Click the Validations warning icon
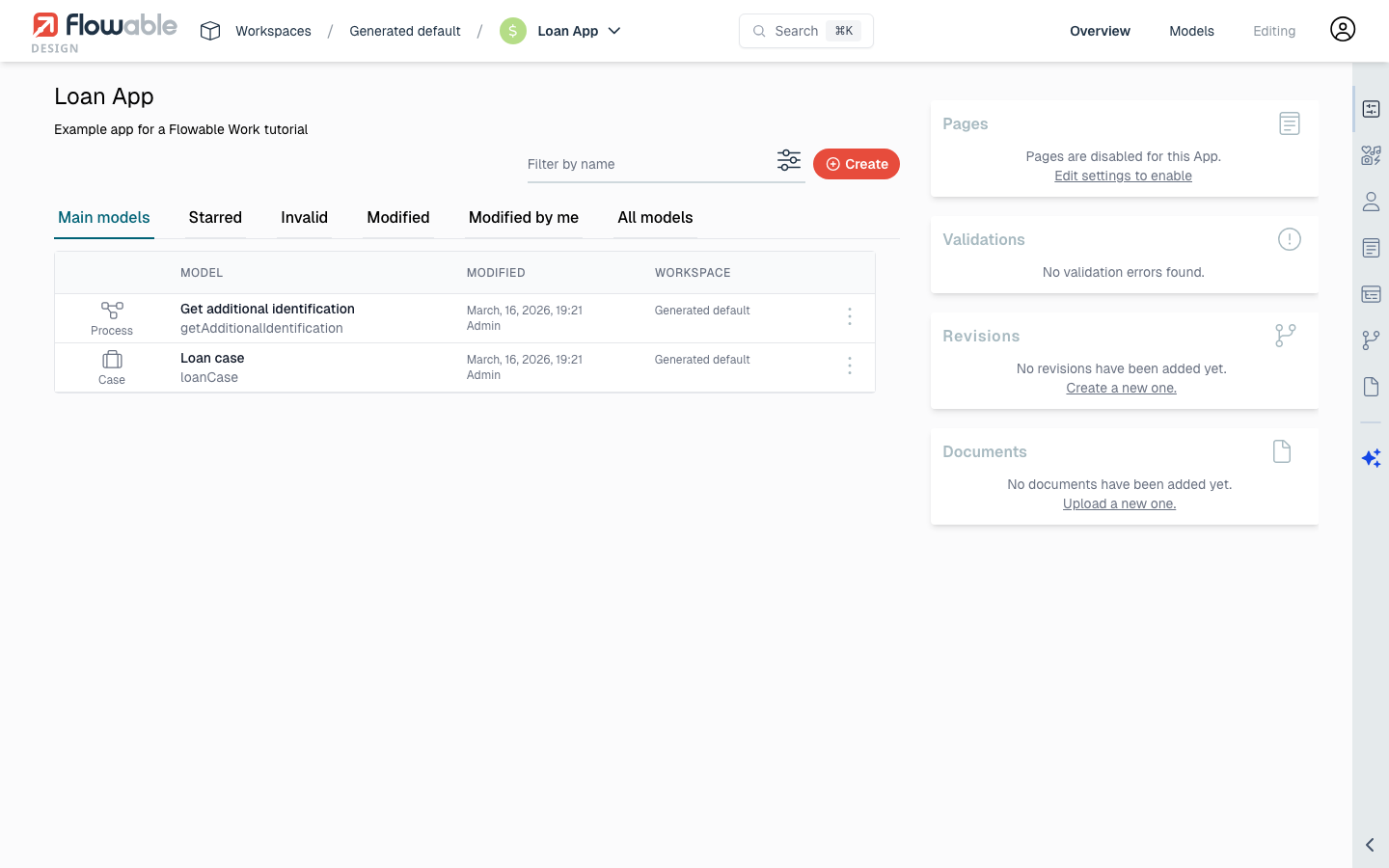 [1290, 239]
